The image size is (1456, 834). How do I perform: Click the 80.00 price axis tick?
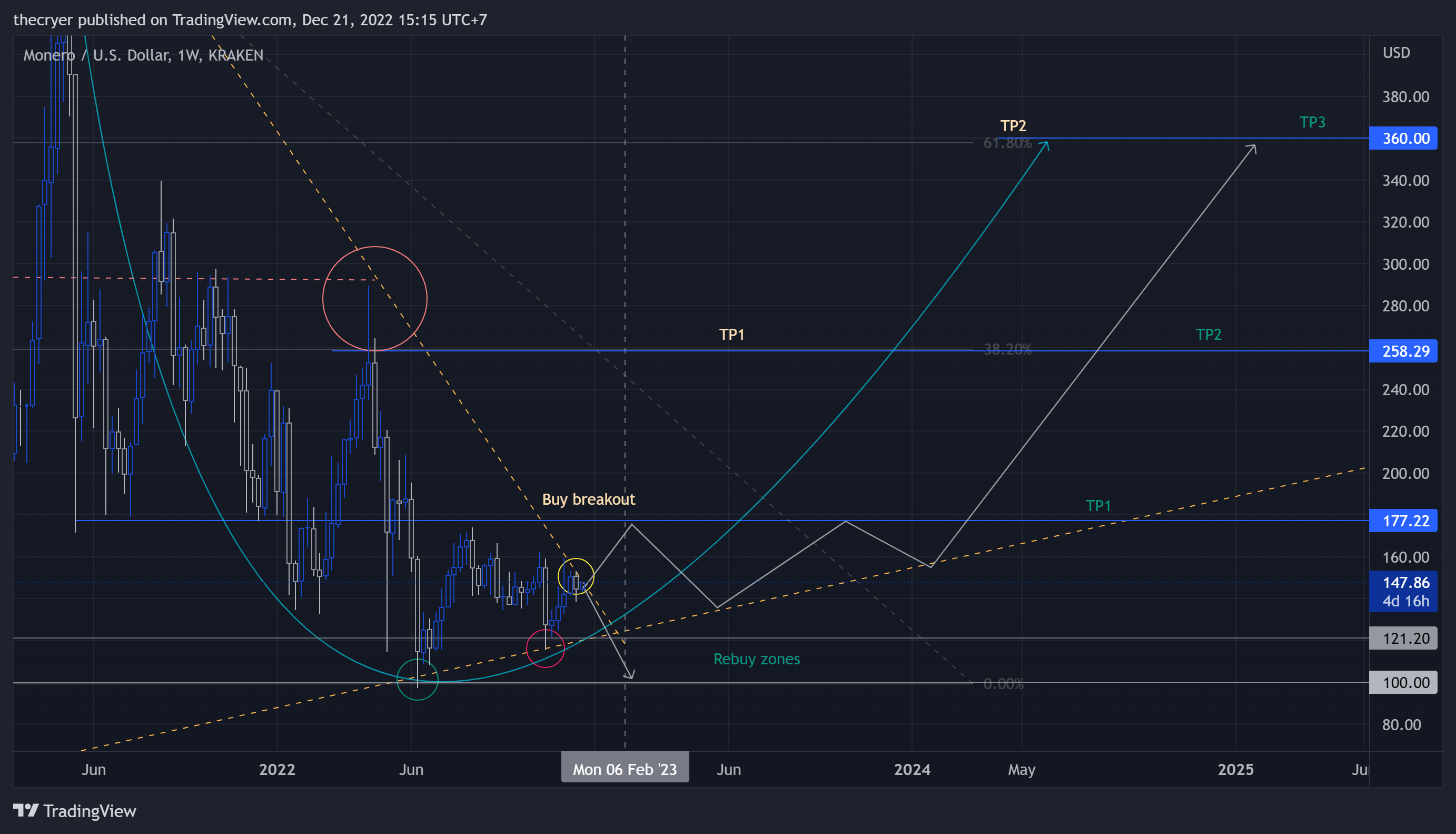click(1402, 725)
